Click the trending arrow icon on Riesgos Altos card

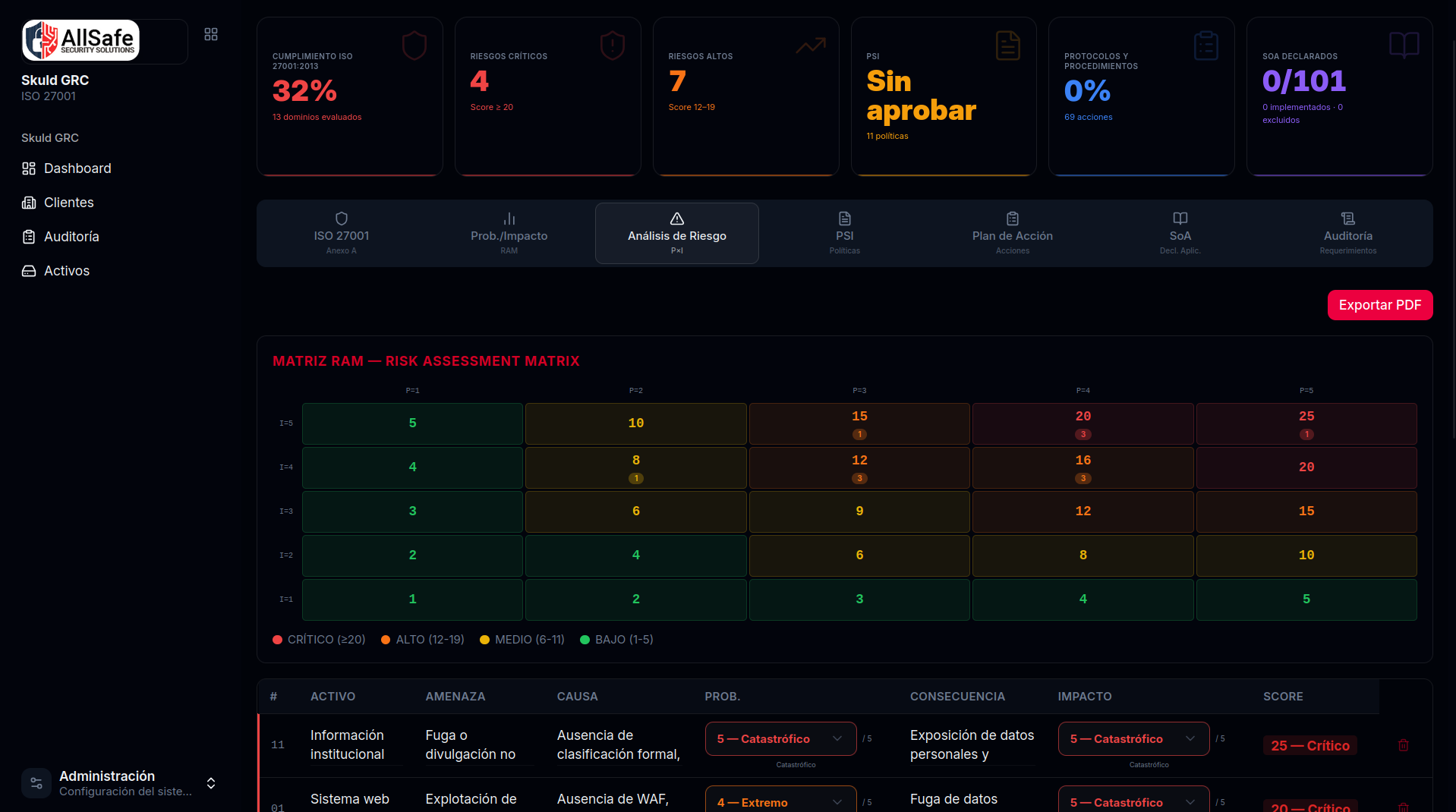pos(811,46)
